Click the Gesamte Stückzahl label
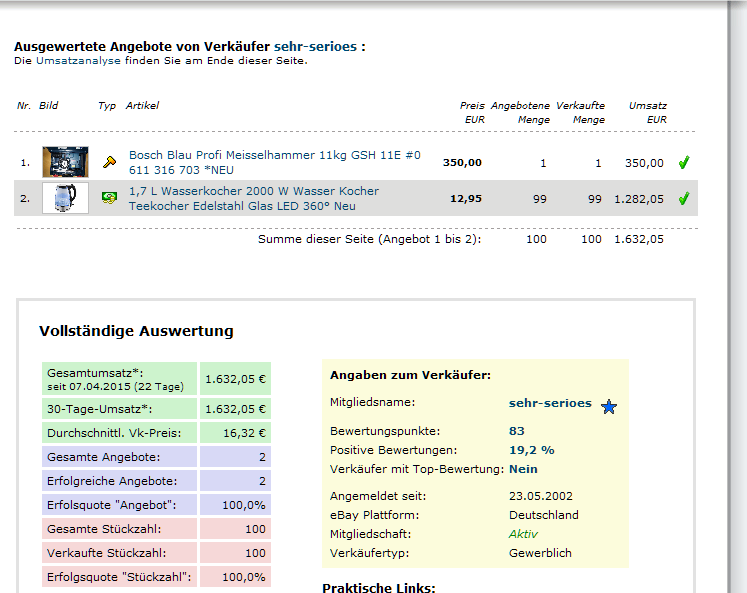 point(119,529)
